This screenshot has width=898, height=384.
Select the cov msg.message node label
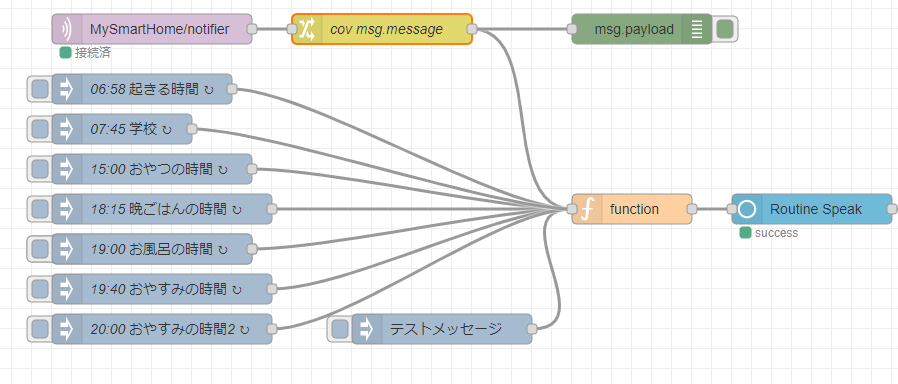click(x=387, y=29)
